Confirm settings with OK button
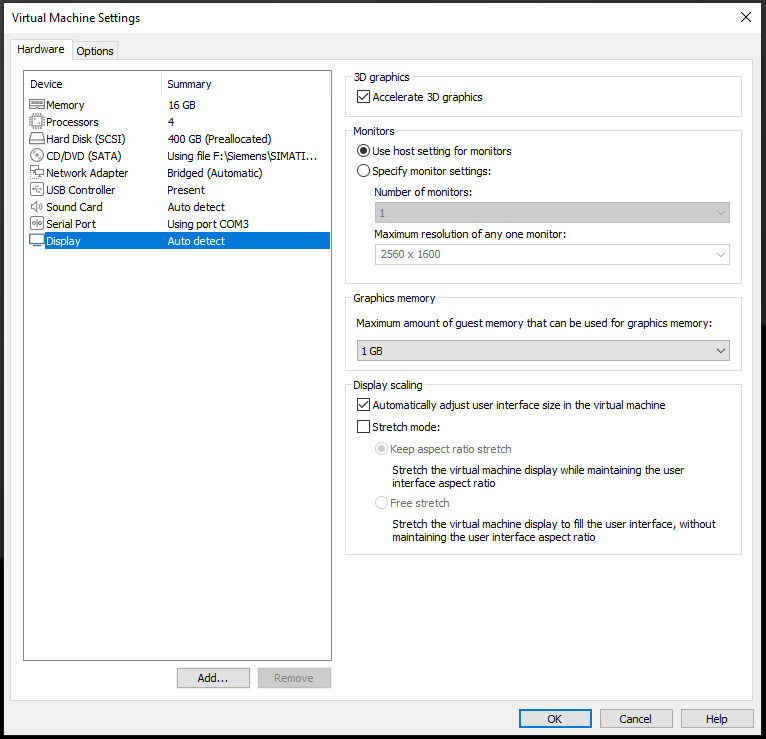The height and width of the screenshot is (739, 766). point(555,718)
